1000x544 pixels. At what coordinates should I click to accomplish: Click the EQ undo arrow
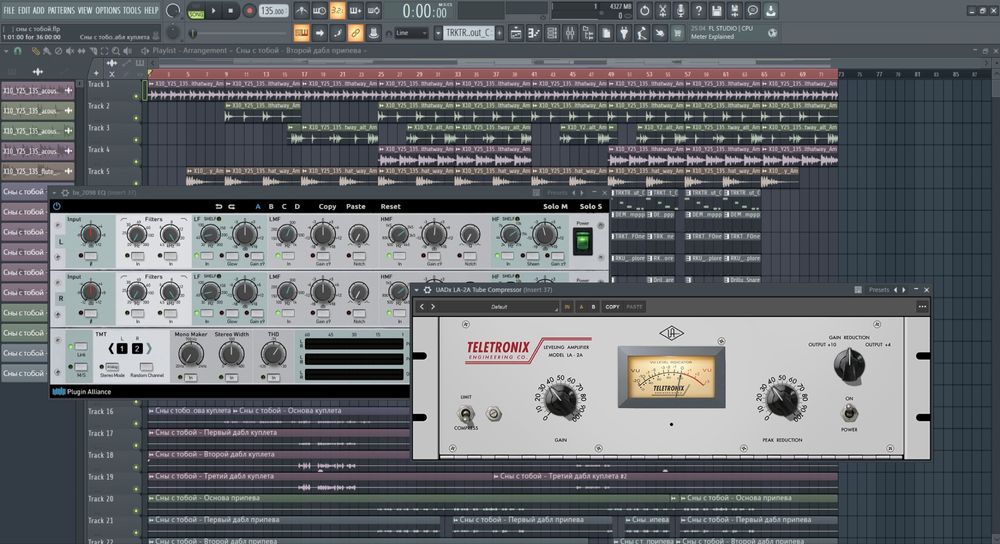click(219, 207)
